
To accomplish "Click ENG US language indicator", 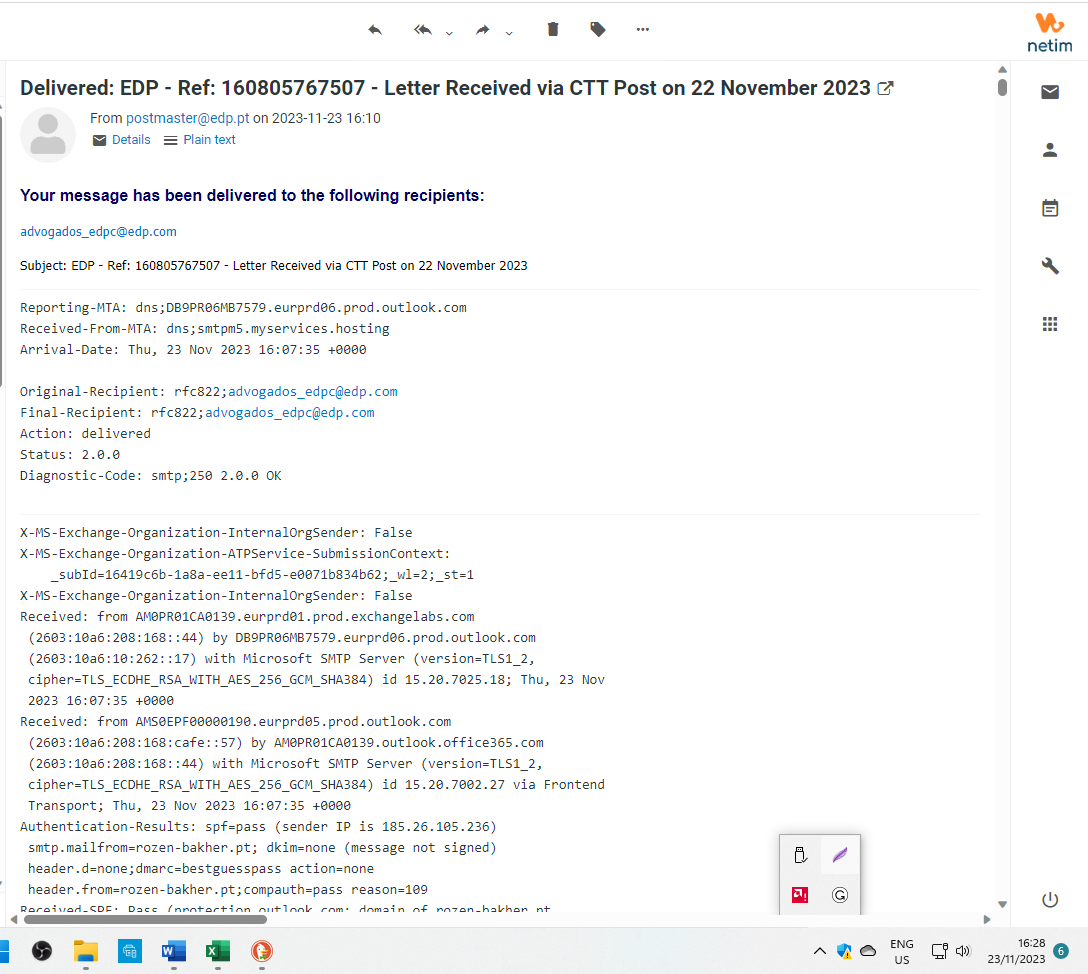I will pos(902,952).
